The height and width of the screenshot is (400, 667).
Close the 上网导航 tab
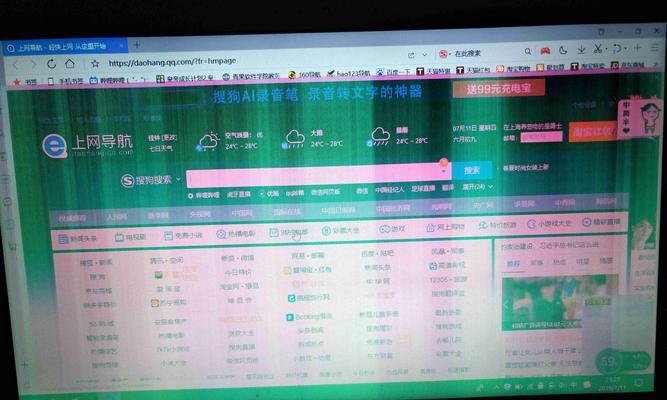tap(121, 45)
